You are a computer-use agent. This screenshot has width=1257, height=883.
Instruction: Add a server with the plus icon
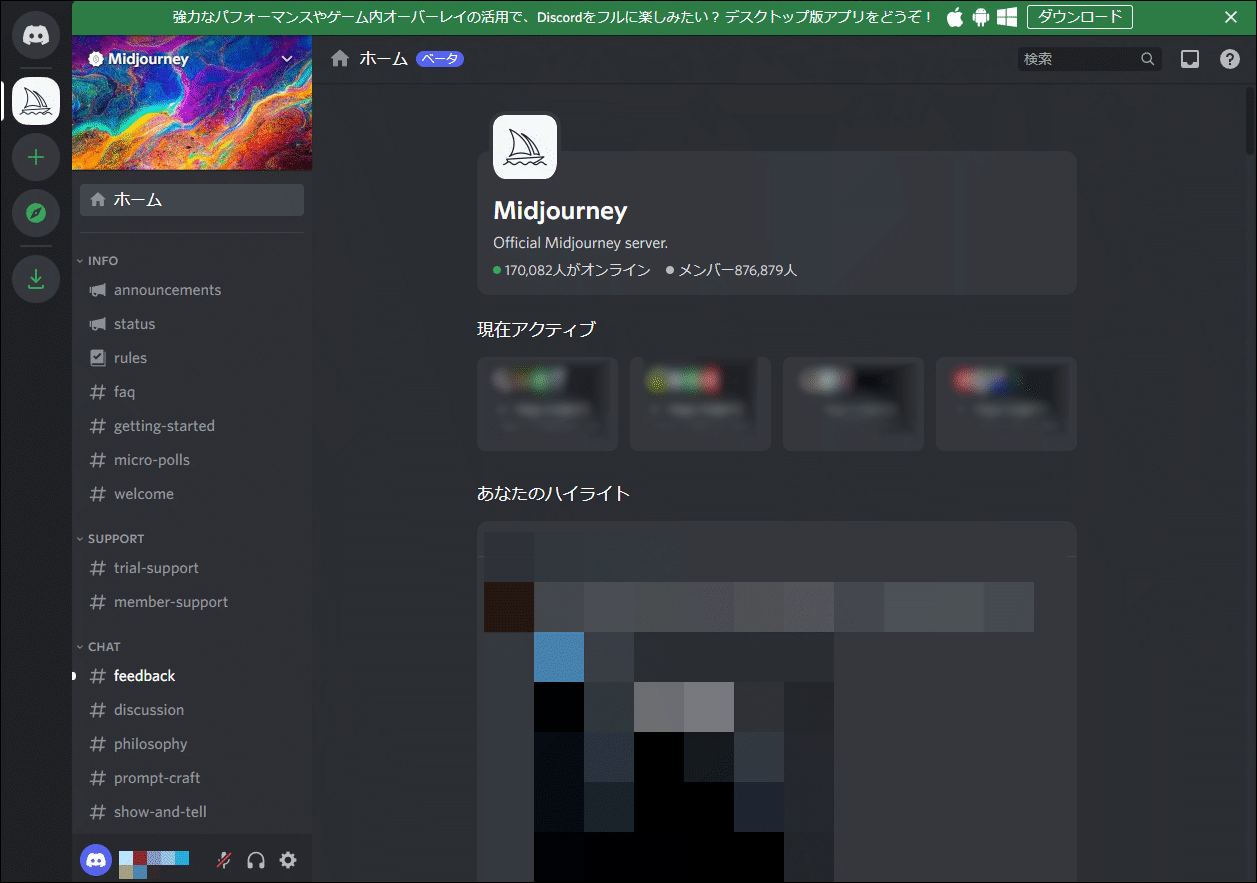click(36, 157)
